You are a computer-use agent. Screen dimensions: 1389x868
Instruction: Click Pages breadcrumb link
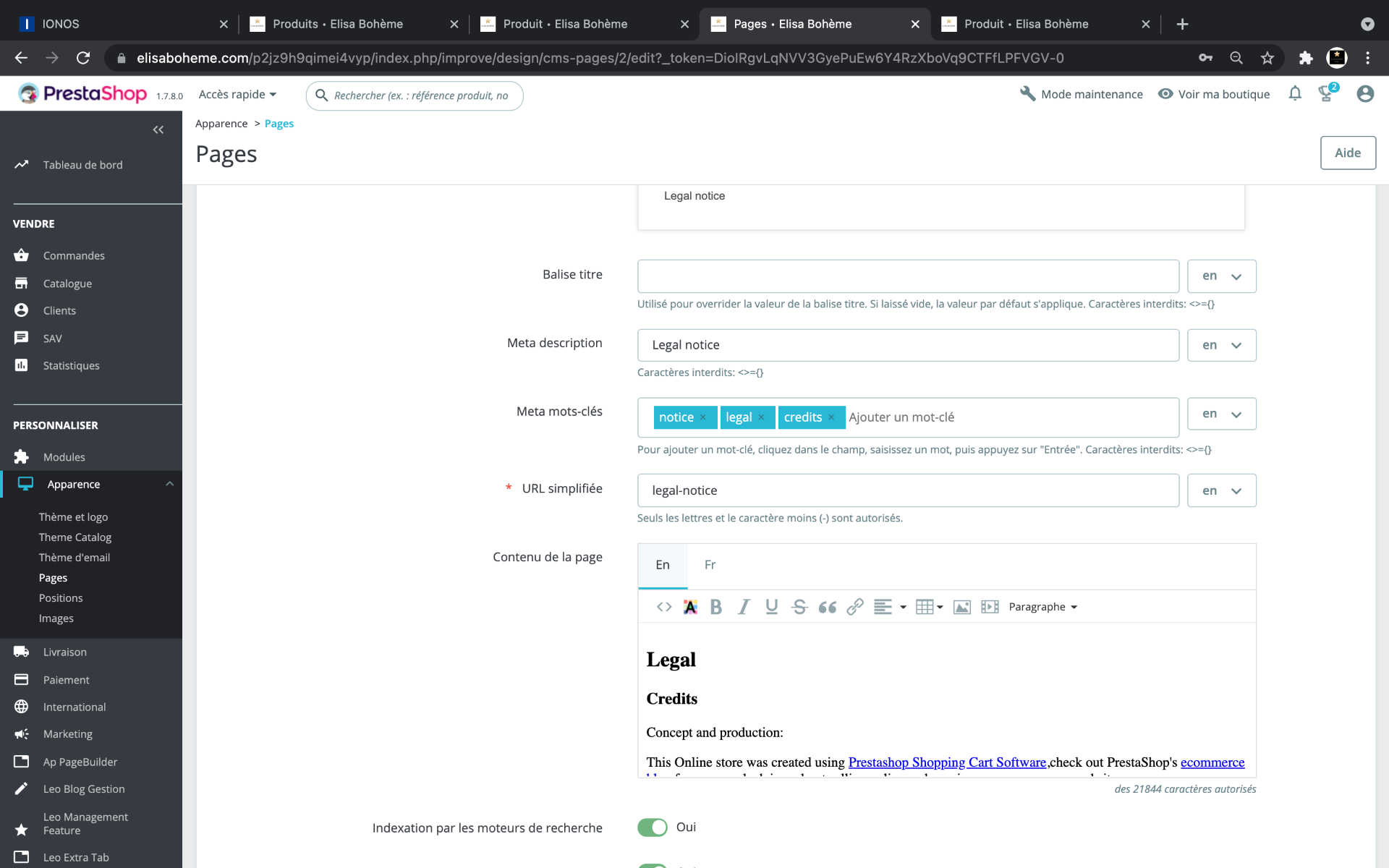[279, 124]
